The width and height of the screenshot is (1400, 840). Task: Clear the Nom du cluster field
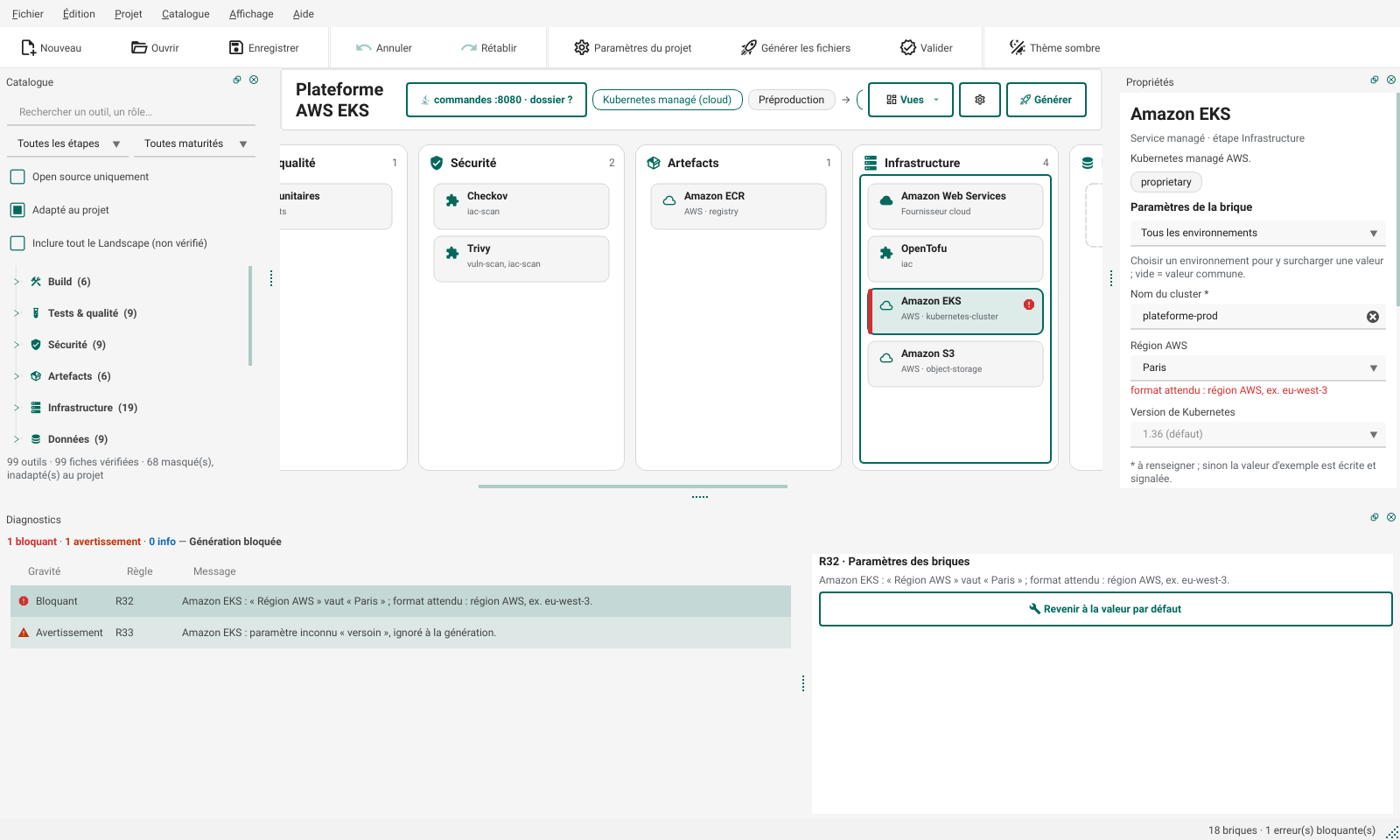[1373, 317]
